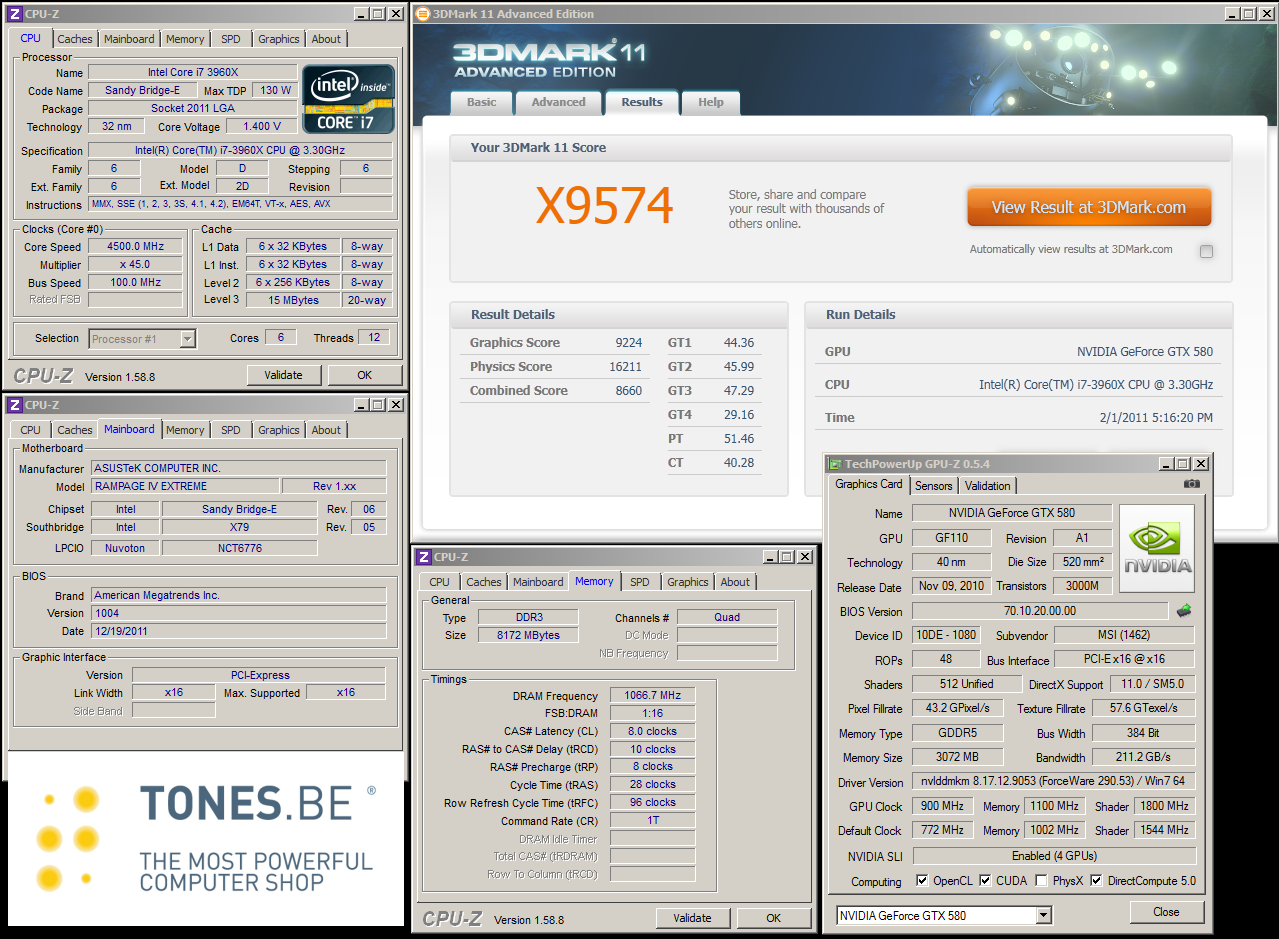
Task: Open the Basic tab in 3DMark 11
Action: (481, 102)
